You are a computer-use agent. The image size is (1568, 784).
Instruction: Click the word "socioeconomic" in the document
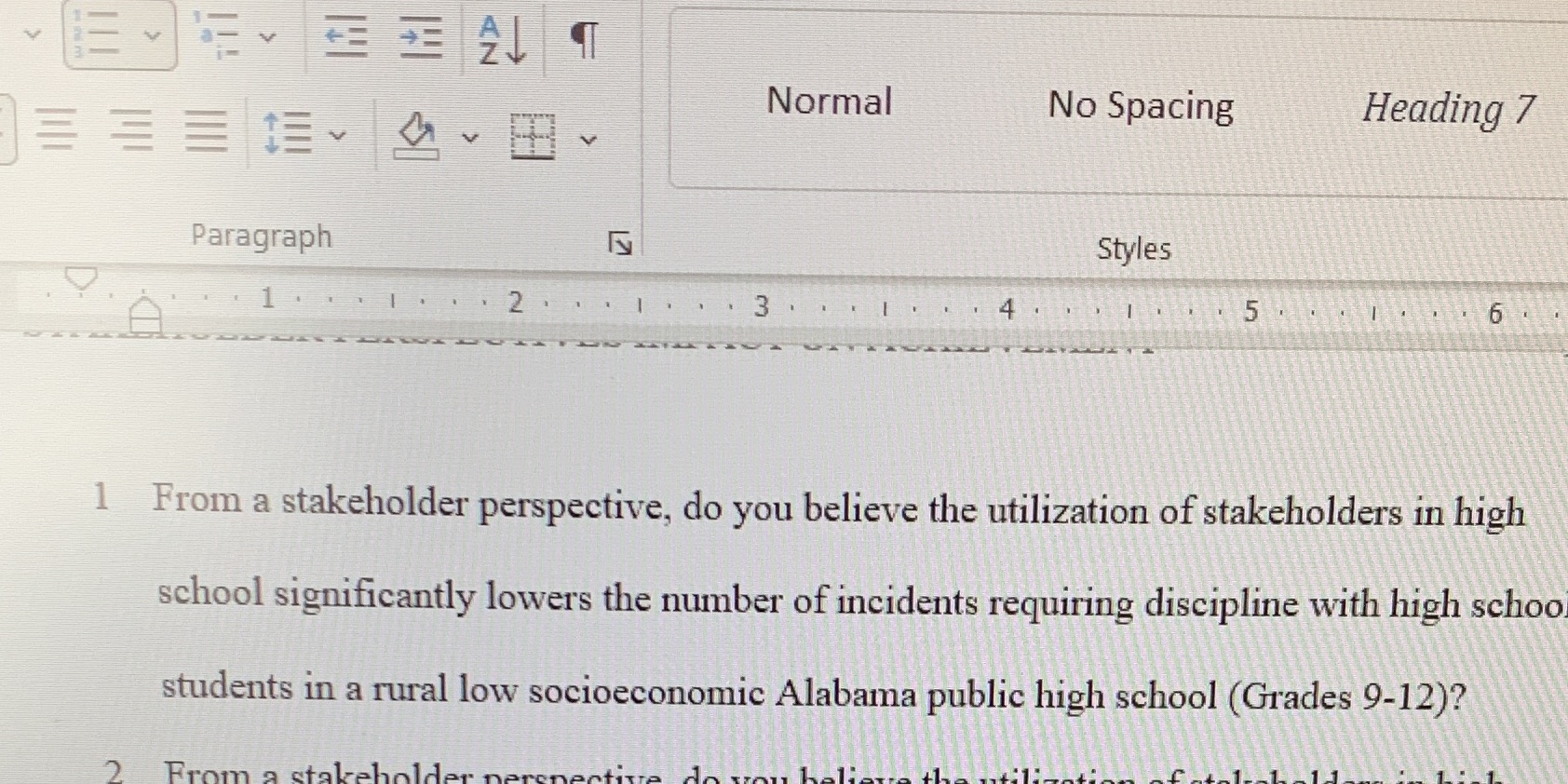click(646, 691)
